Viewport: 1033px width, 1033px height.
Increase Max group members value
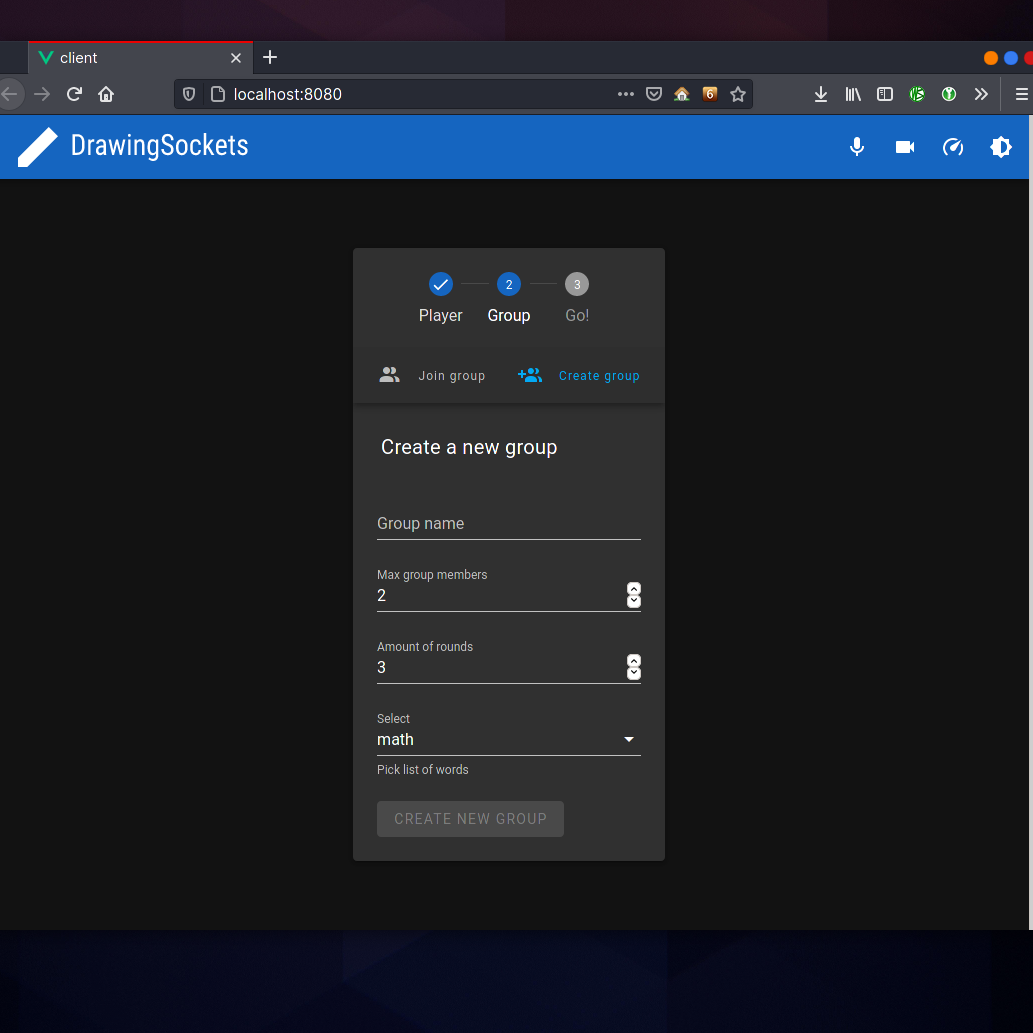634,589
